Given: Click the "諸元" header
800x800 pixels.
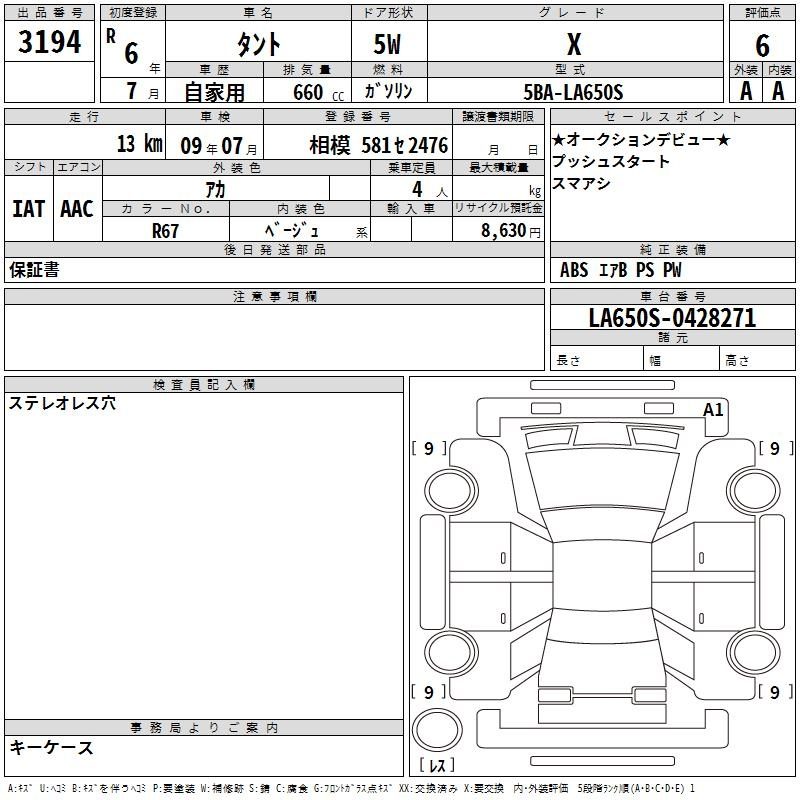Looking at the screenshot, I should pyautogui.click(x=672, y=337).
